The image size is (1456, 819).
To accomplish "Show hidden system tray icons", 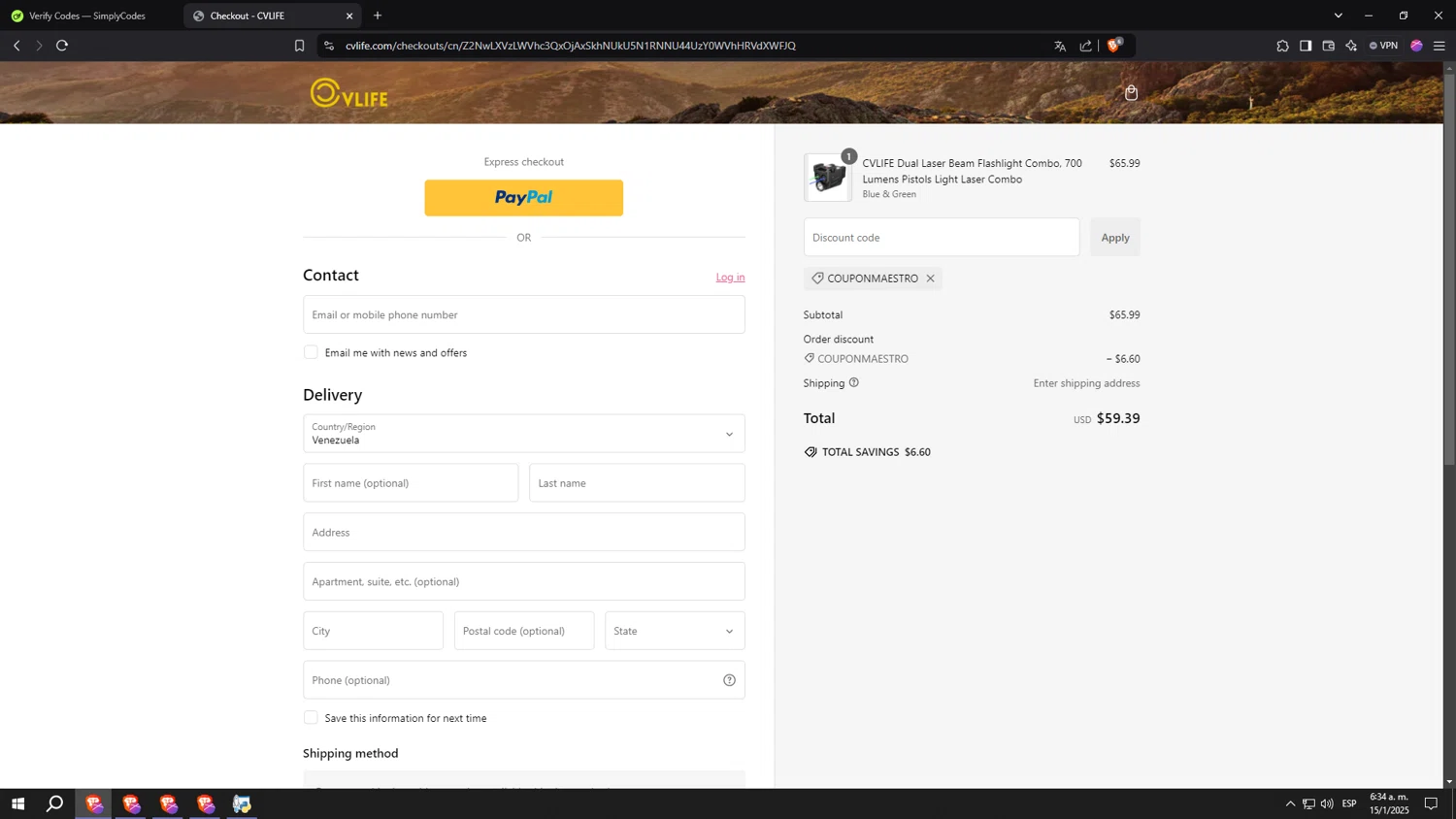I will (x=1290, y=803).
